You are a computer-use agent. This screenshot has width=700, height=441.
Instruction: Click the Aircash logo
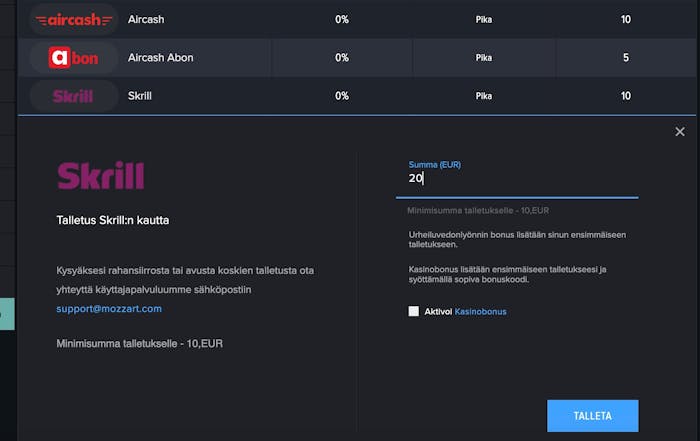click(x=74, y=20)
